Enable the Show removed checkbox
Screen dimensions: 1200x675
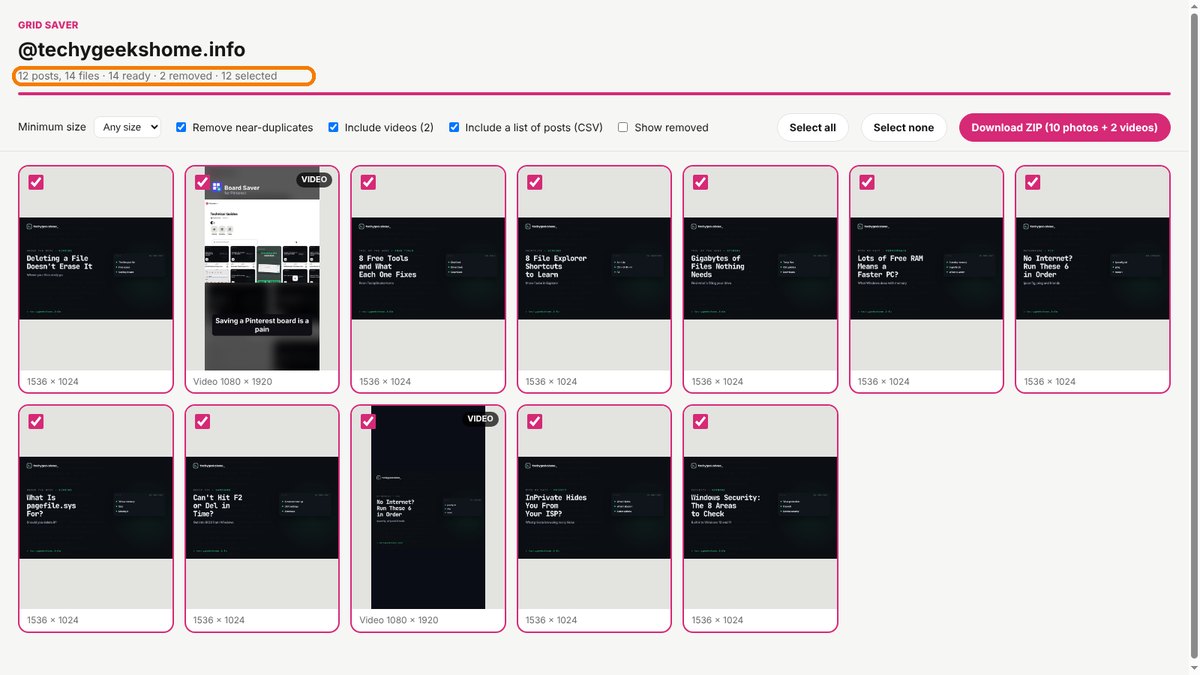(623, 127)
